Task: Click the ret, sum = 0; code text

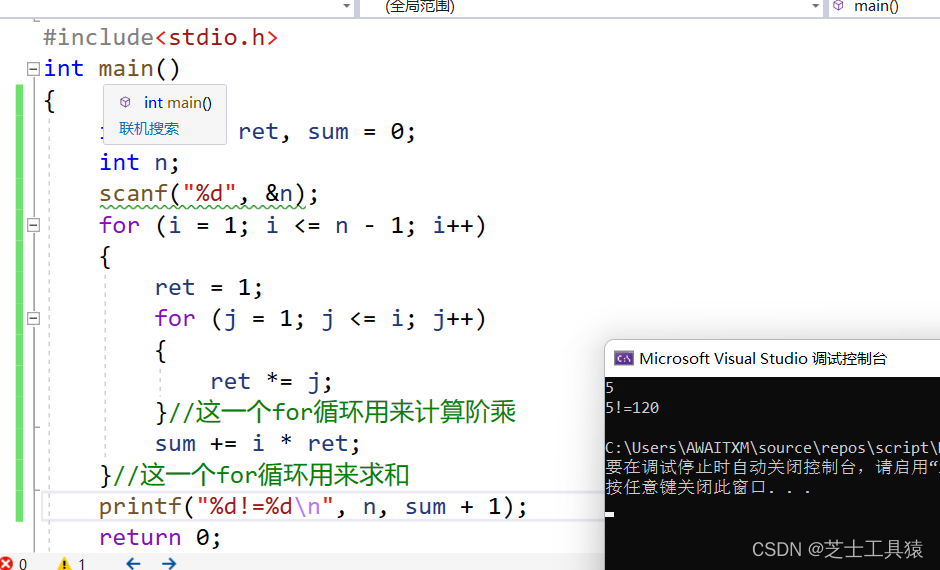Action: point(327,131)
